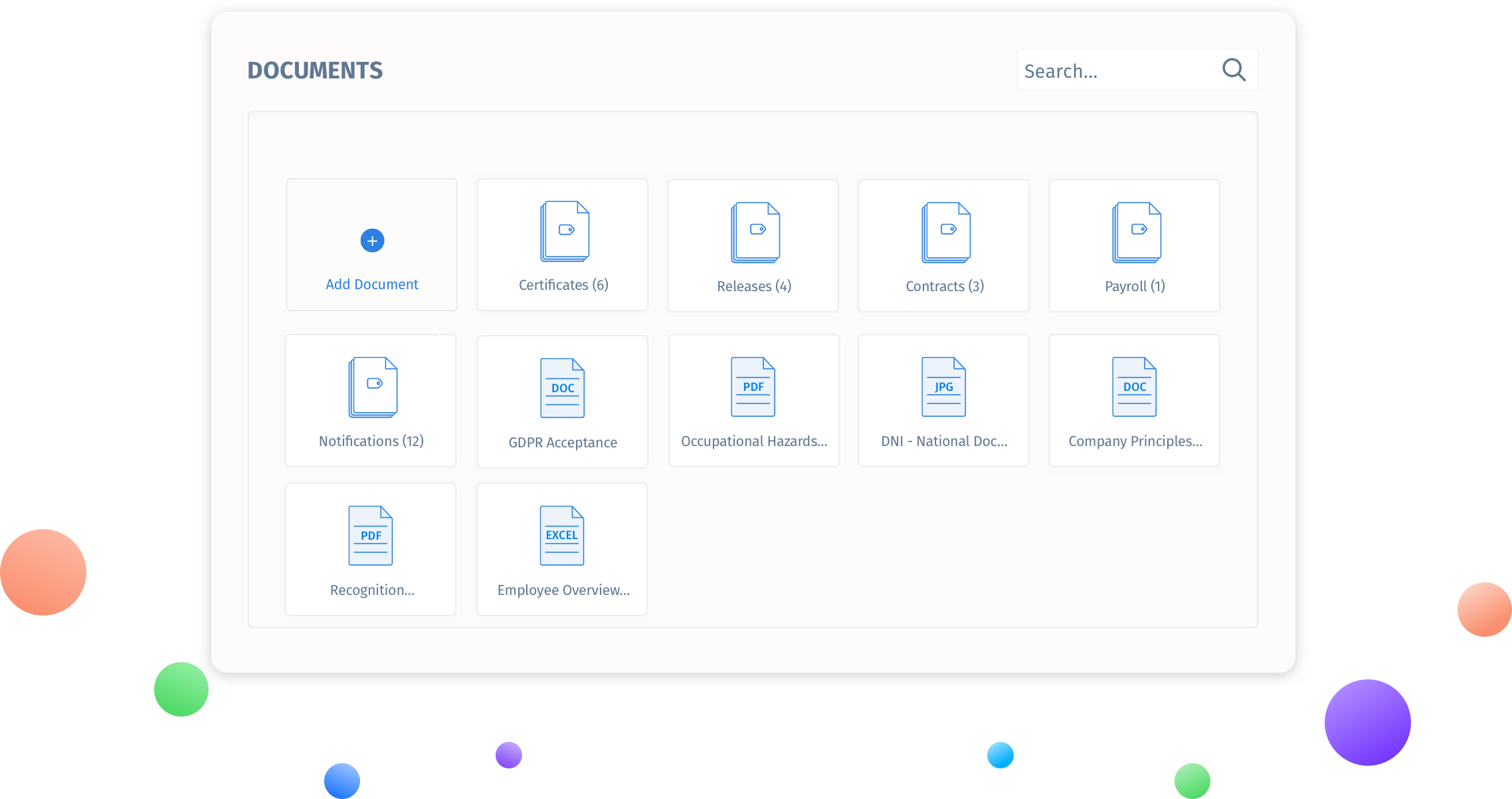Open the Recognition PDF file icon
This screenshot has height=799, width=1512.
point(371,536)
